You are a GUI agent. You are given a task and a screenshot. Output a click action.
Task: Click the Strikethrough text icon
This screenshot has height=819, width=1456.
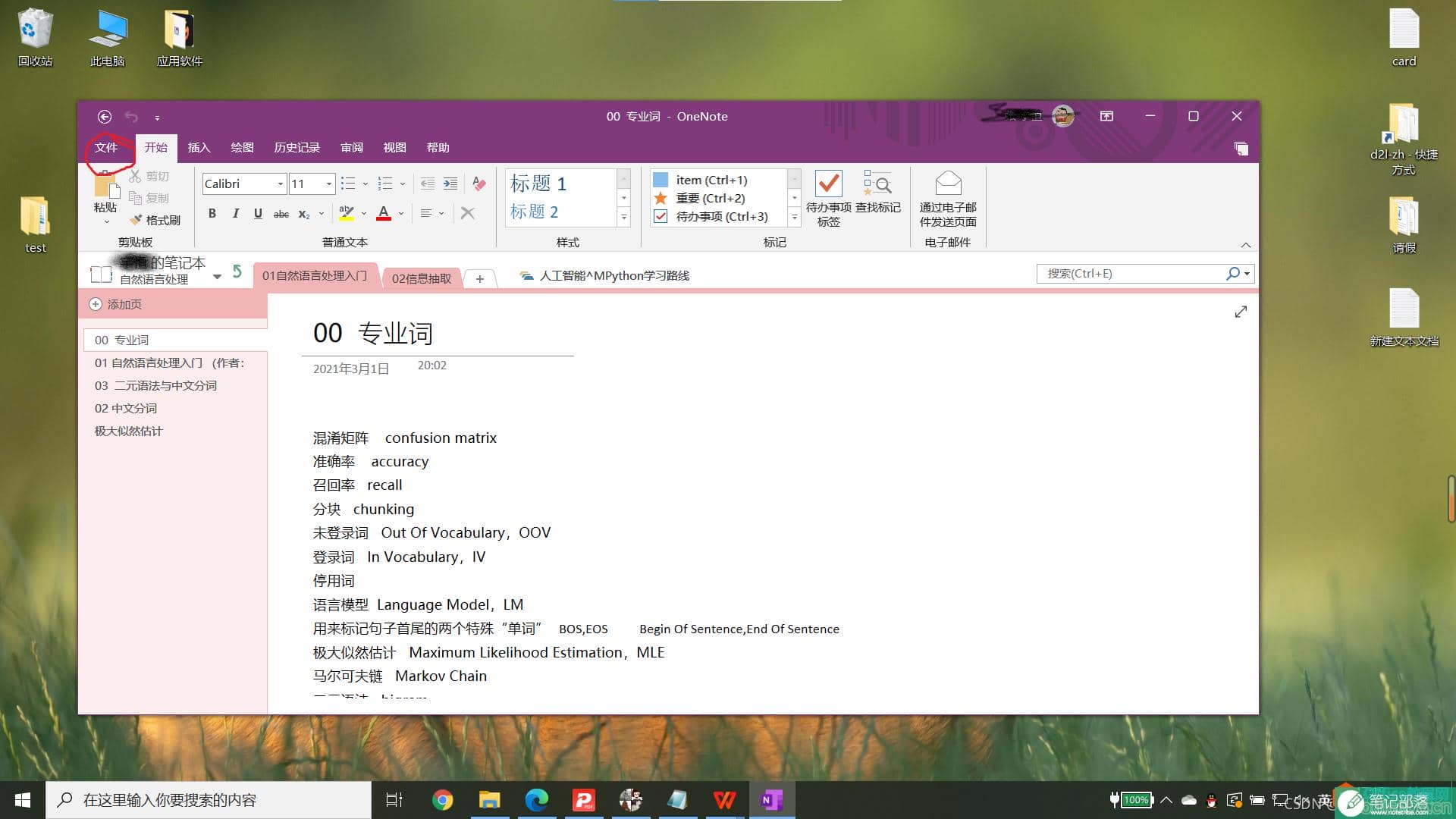[x=281, y=213]
